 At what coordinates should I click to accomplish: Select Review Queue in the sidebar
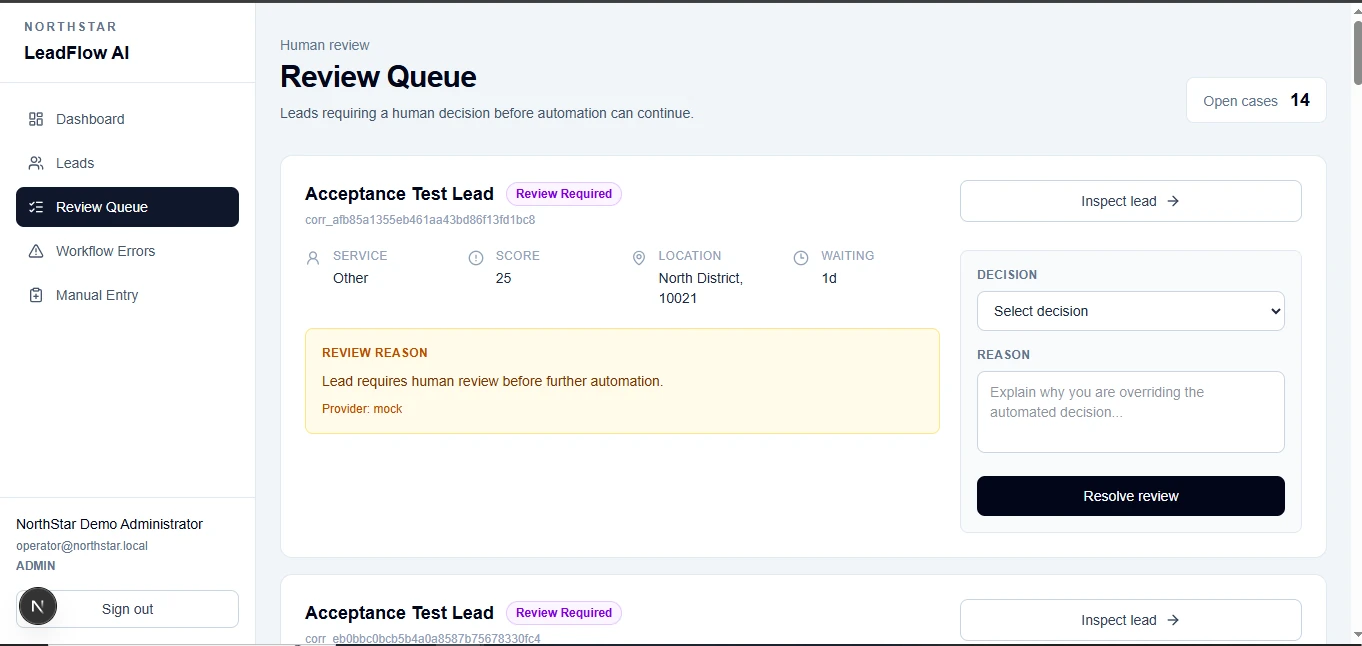pos(127,207)
